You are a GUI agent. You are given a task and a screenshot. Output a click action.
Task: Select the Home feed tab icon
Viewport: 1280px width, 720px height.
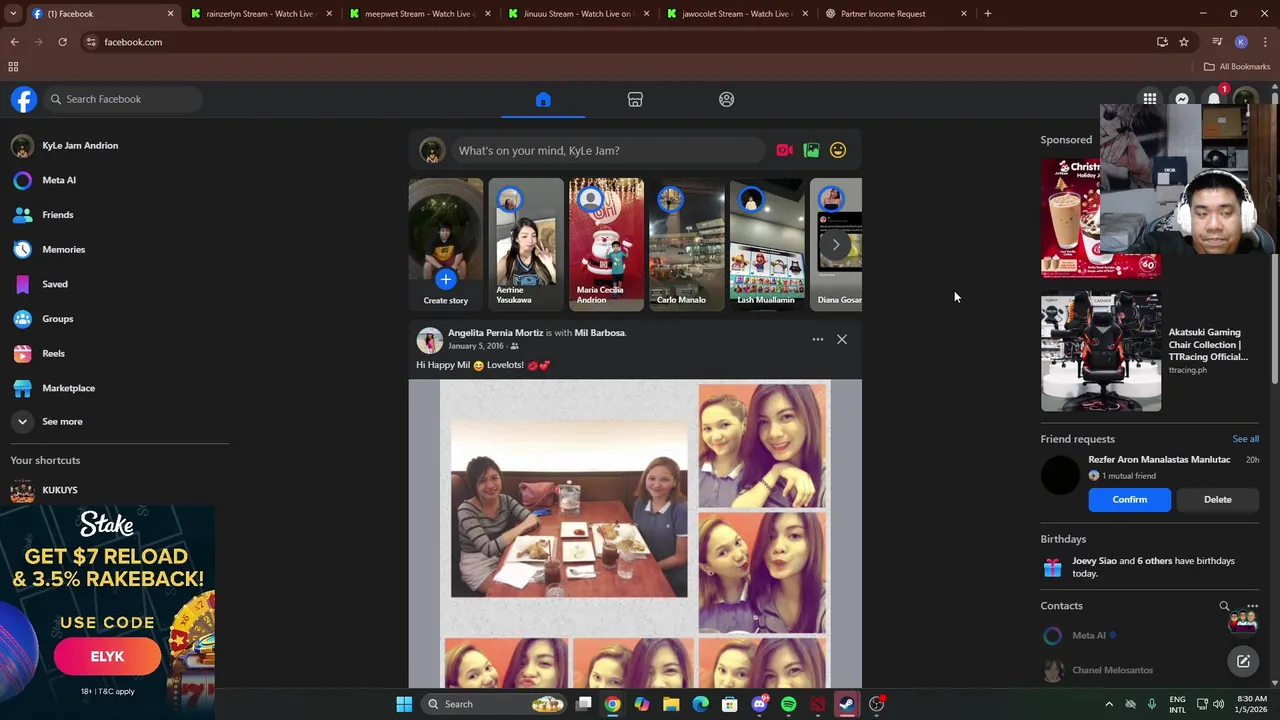tap(543, 99)
